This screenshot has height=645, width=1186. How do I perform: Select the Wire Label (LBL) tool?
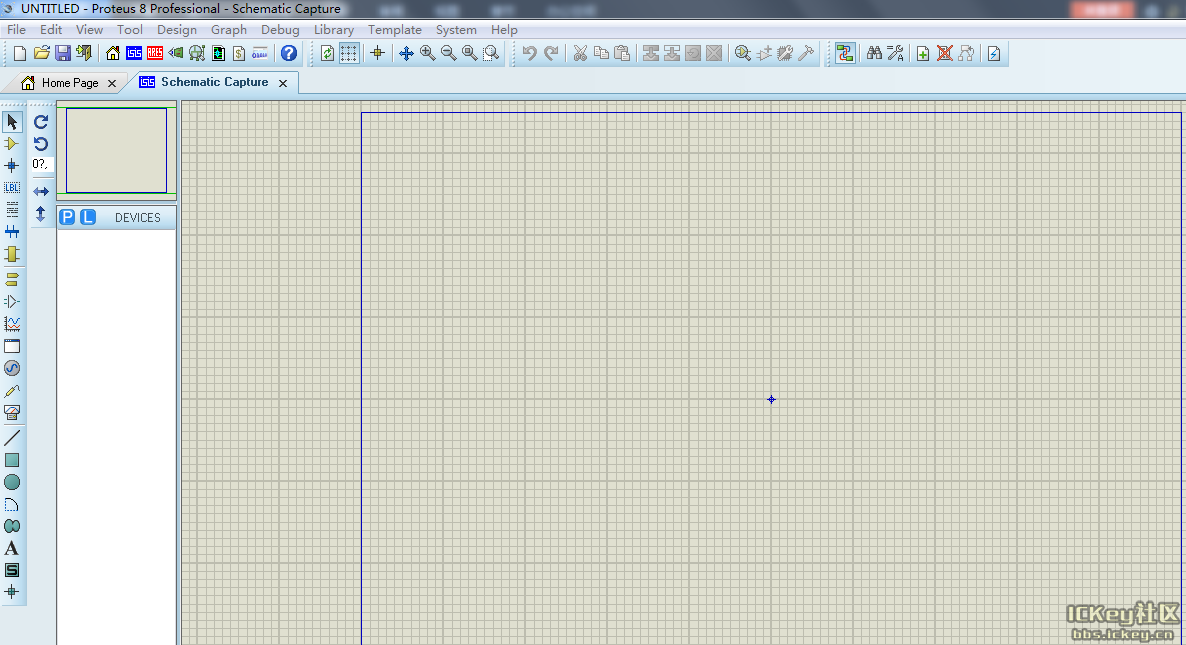[x=12, y=188]
